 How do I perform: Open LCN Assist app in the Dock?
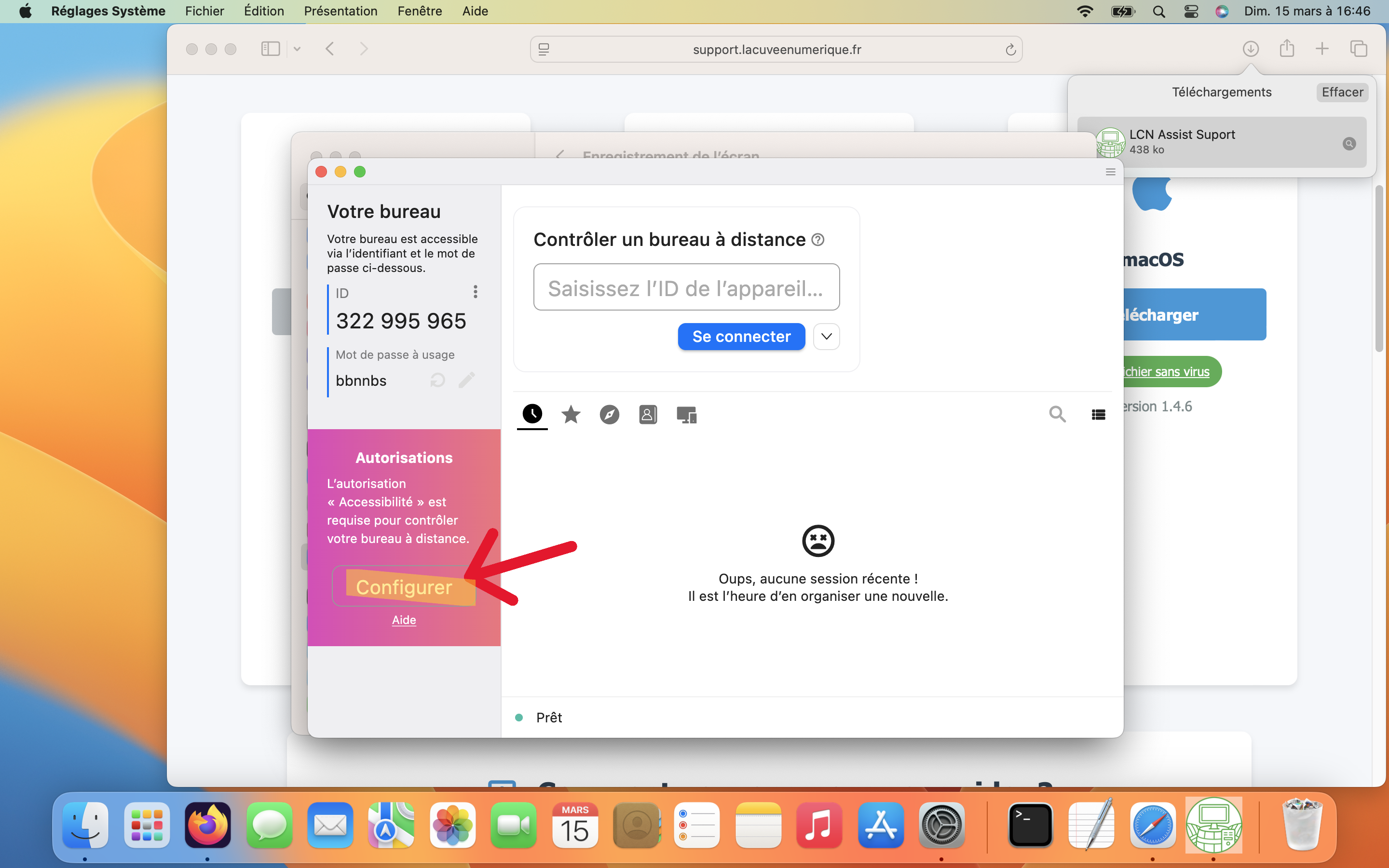click(1213, 825)
